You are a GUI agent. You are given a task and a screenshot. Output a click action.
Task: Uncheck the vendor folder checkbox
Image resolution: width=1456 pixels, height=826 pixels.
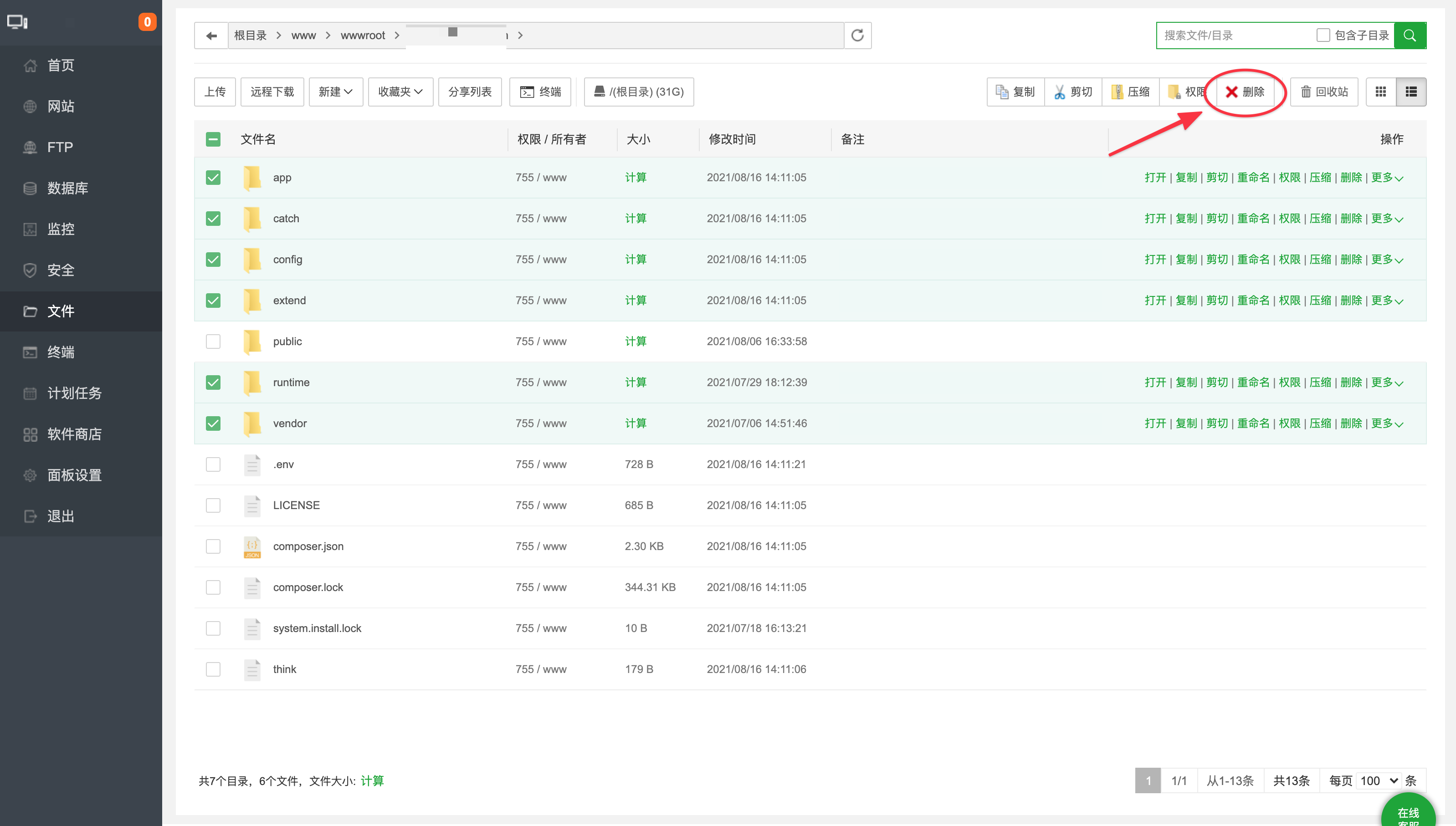[213, 423]
